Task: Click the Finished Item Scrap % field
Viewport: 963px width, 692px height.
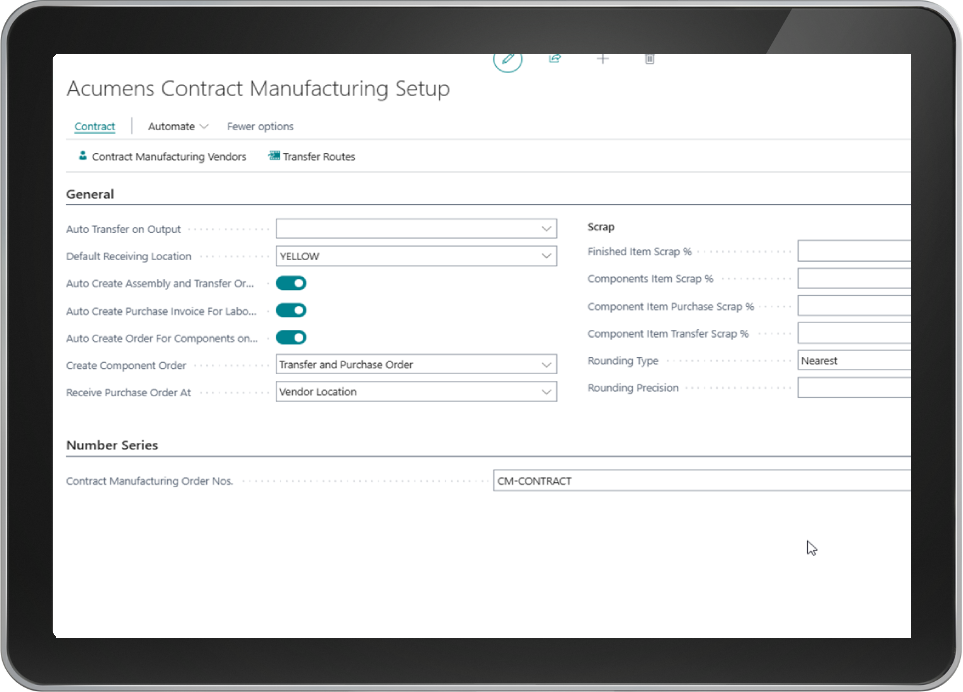Action: 854,251
